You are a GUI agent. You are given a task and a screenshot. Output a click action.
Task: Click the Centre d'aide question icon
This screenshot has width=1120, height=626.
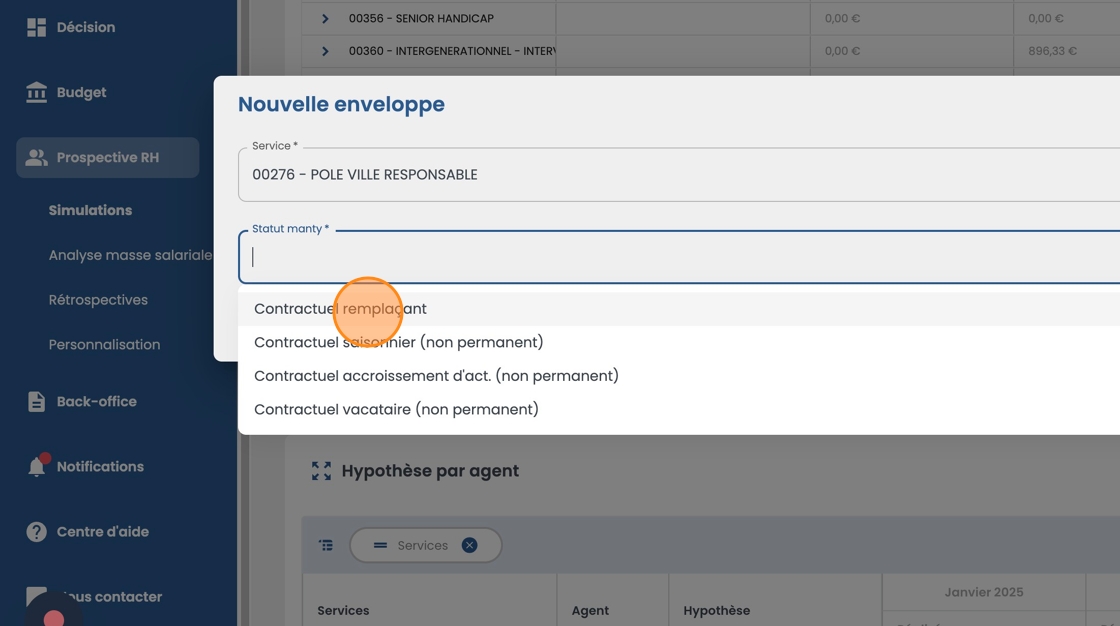[37, 532]
